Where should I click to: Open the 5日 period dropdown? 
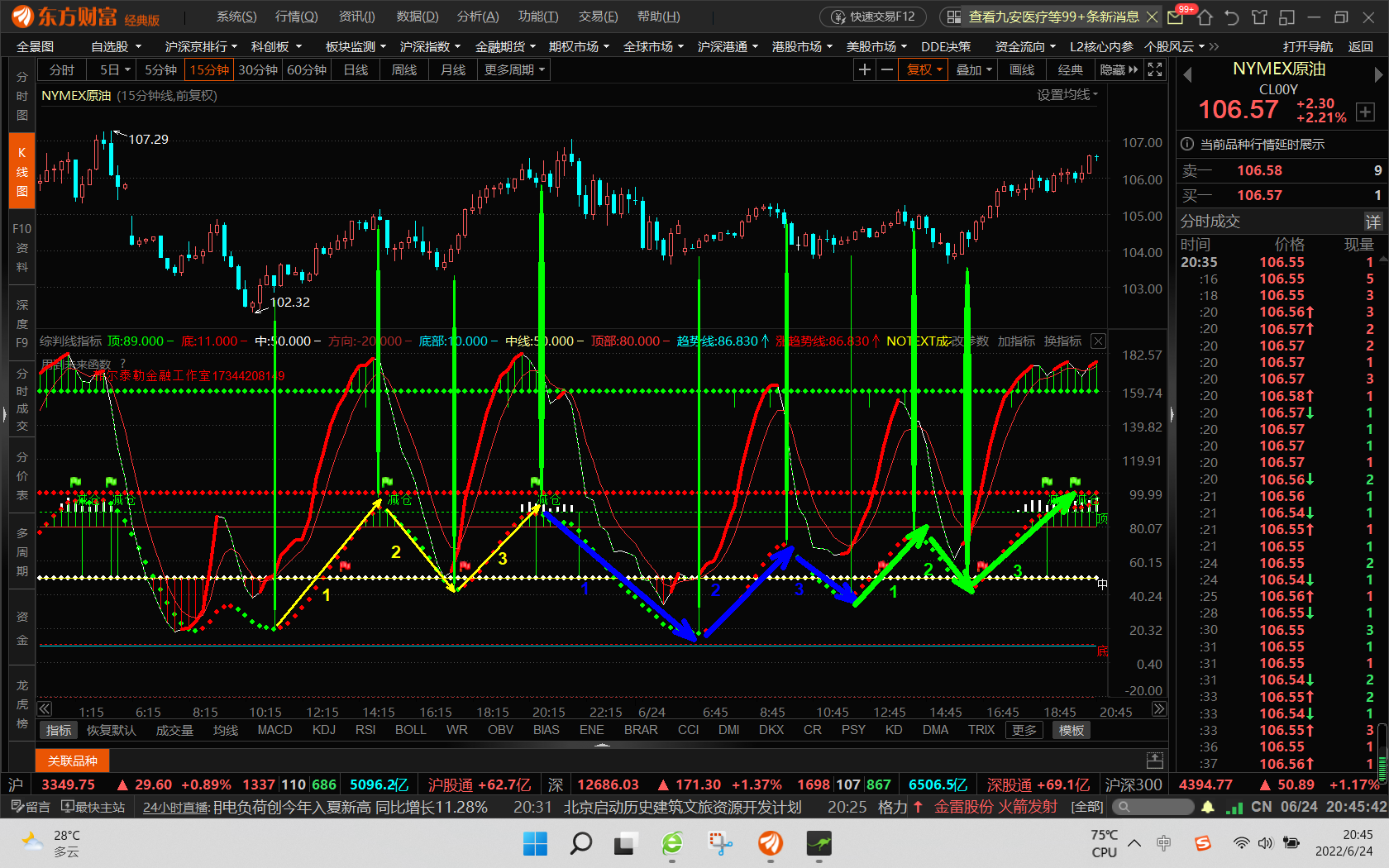115,70
